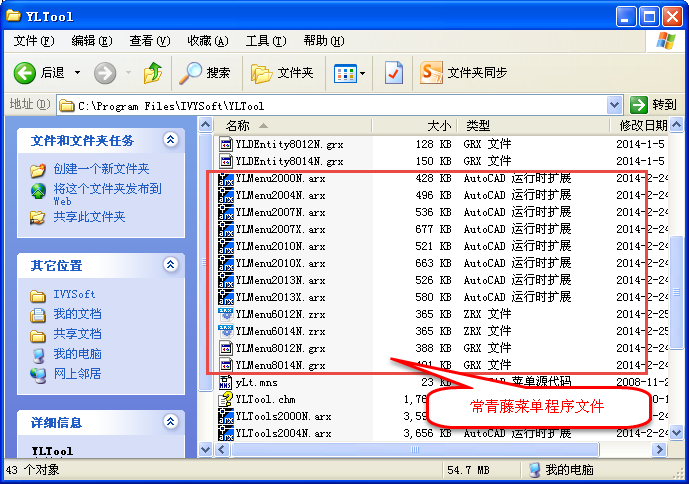Image resolution: width=689 pixels, height=484 pixels.
Task: Collapse the 文件和文件夹任务 panel
Action: (170, 140)
